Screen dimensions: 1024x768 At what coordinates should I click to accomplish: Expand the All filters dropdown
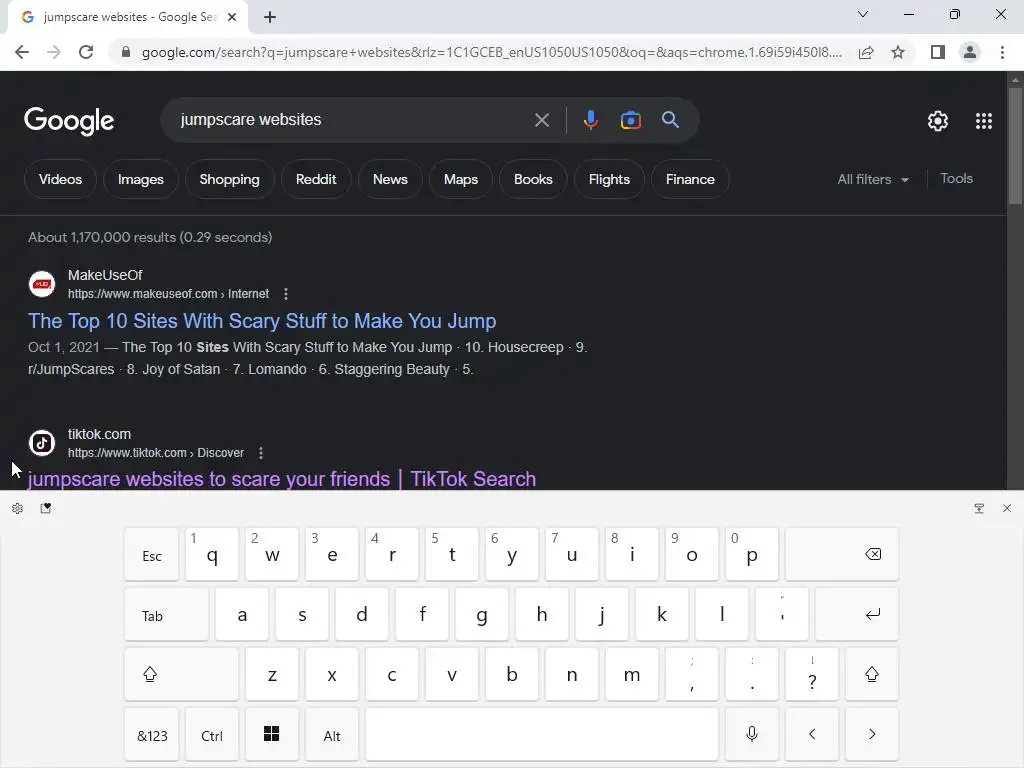click(x=873, y=179)
